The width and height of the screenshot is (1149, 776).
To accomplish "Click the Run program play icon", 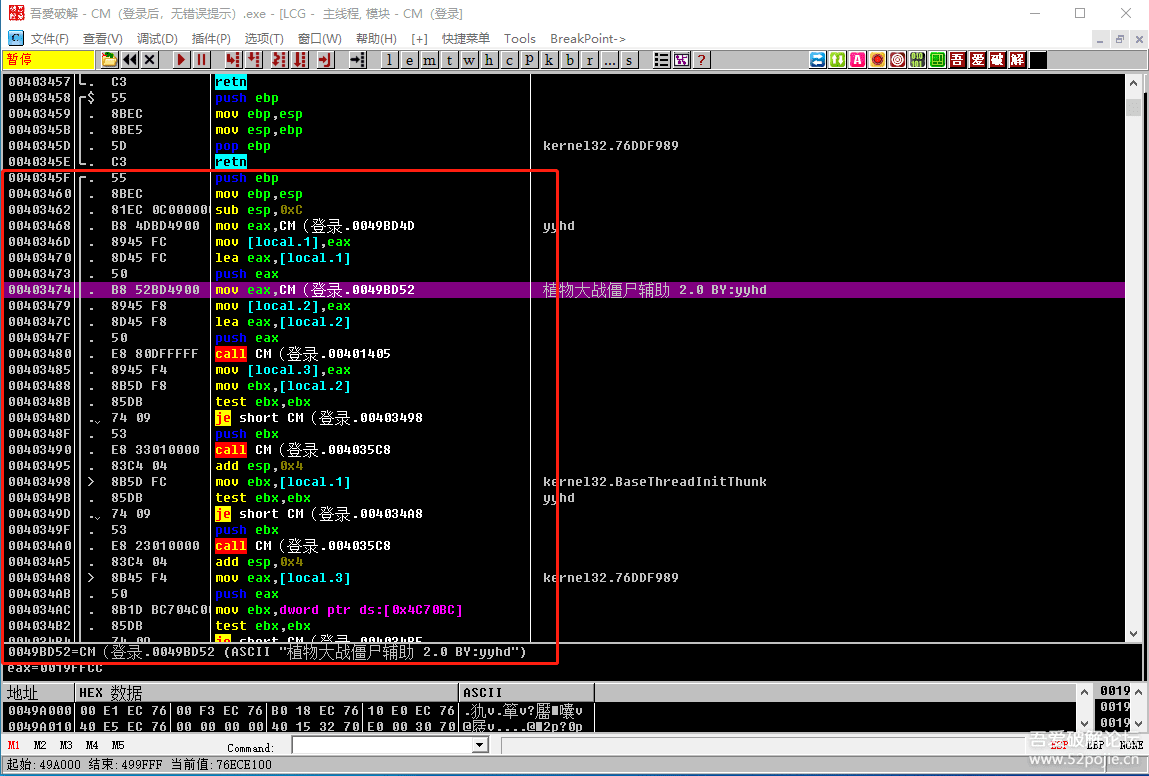I will (181, 60).
